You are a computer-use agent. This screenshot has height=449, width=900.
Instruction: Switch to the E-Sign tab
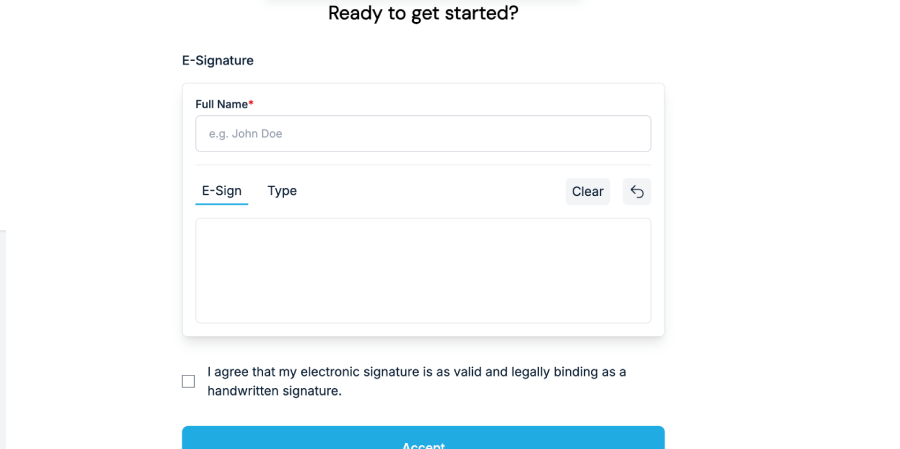tap(221, 191)
